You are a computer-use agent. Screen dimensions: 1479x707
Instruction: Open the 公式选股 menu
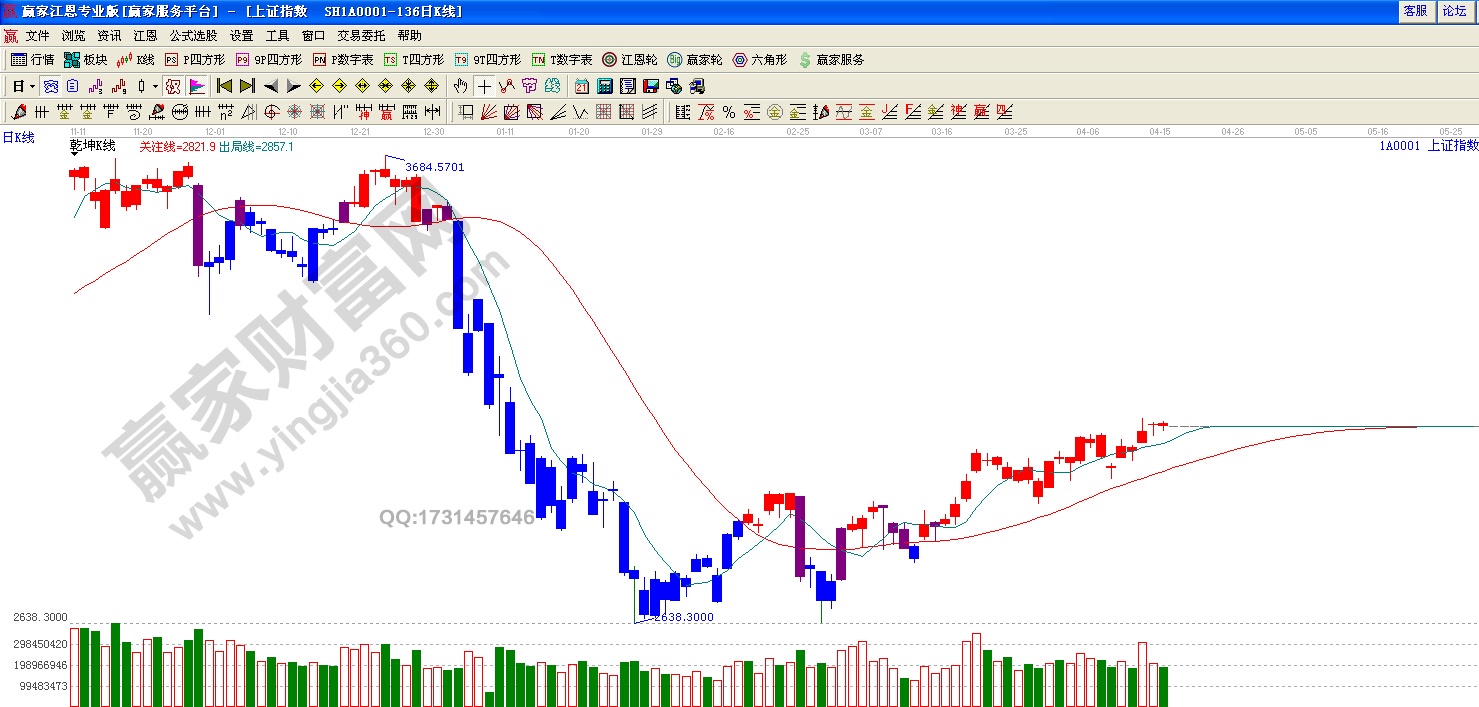tap(193, 35)
